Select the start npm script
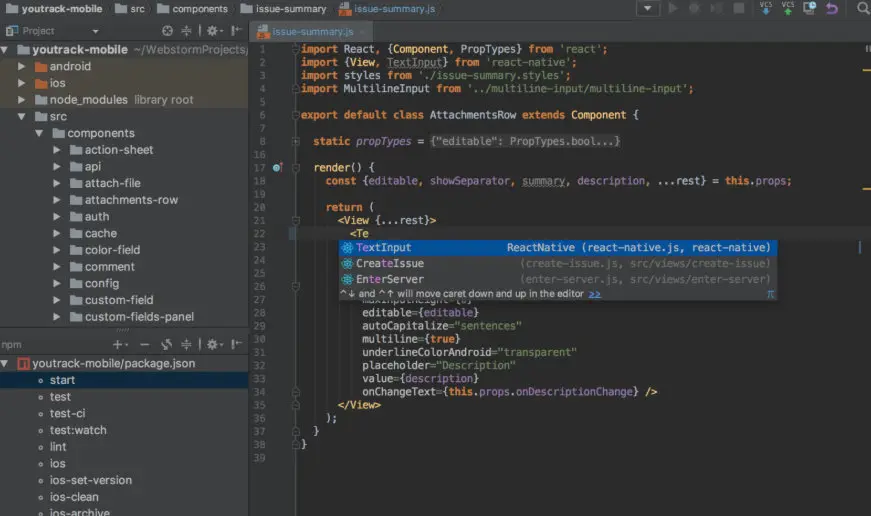Screen dimensions: 871x516 pos(124,380)
